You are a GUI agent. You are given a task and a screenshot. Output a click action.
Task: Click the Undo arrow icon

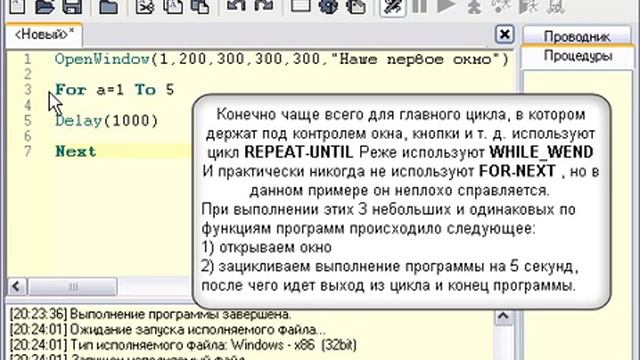236,5
